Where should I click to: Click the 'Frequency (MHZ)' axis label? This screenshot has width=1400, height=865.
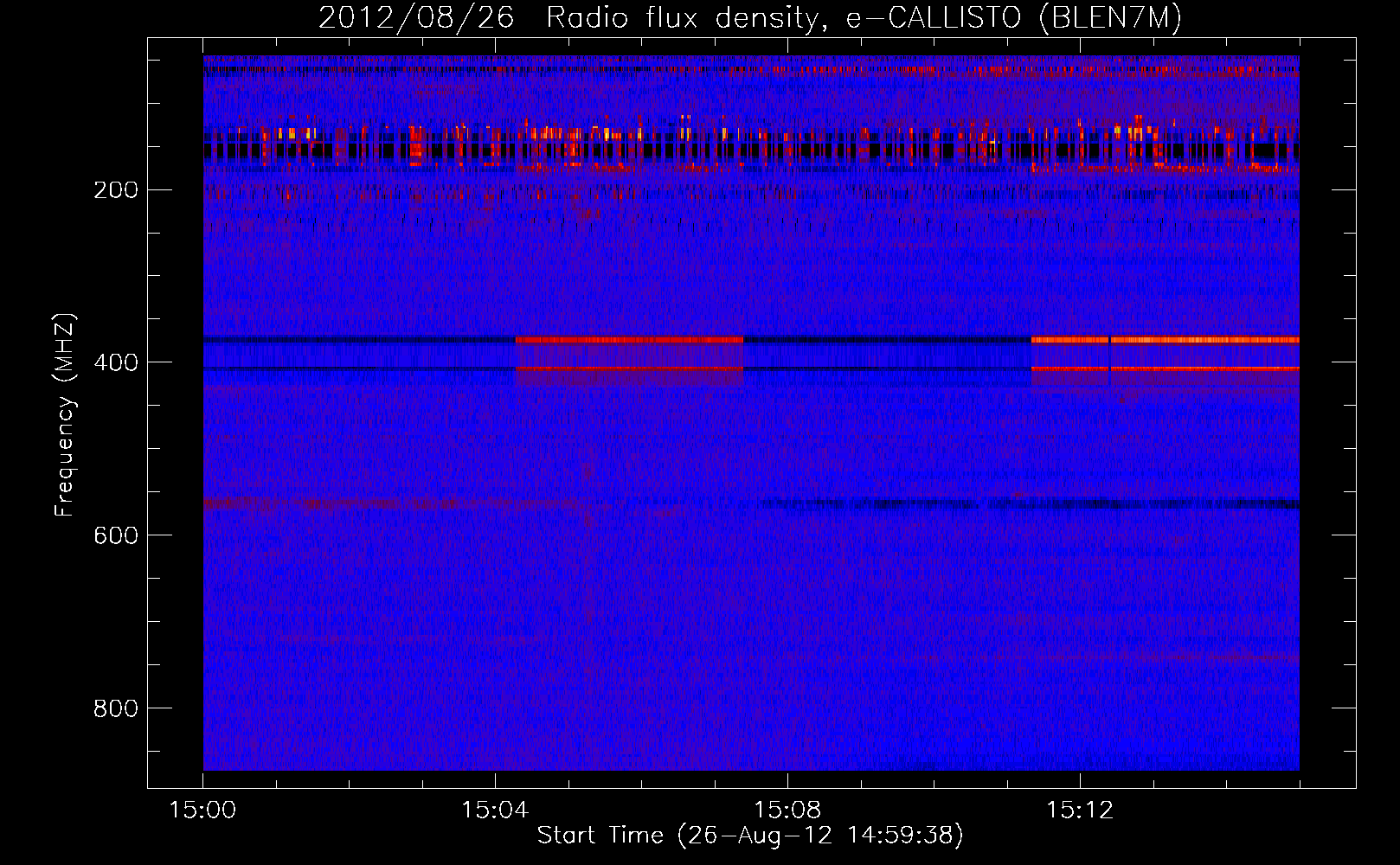pyautogui.click(x=65, y=414)
